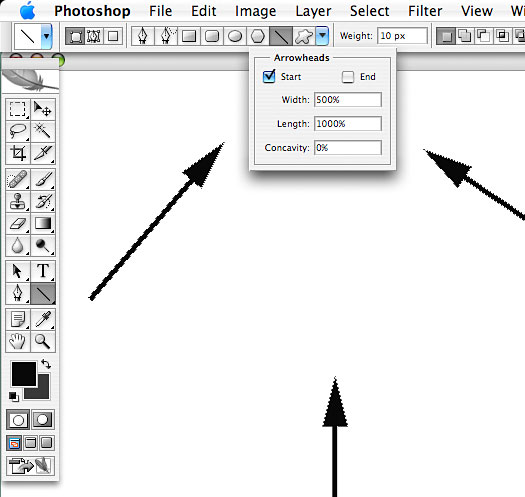The image size is (525, 497).
Task: Select the Blur tool
Action: [18, 245]
